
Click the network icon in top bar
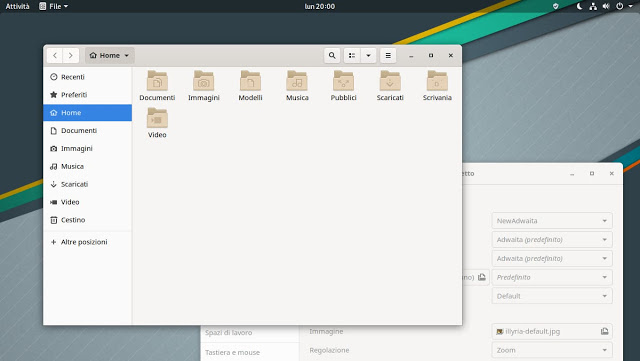coord(593,6)
